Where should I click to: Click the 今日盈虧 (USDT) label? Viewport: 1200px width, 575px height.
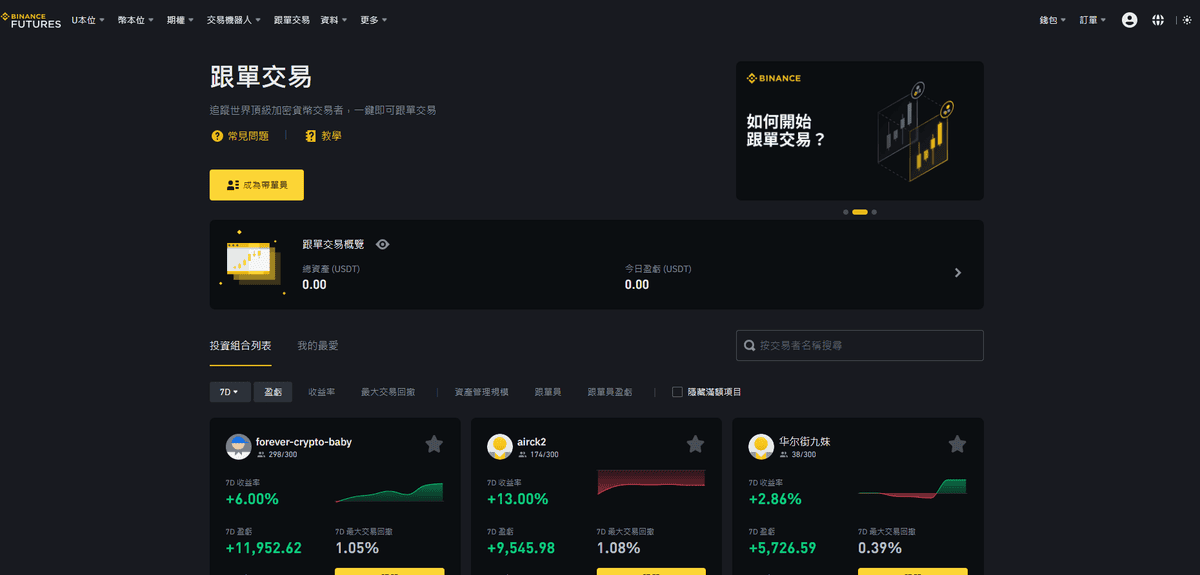point(658,269)
